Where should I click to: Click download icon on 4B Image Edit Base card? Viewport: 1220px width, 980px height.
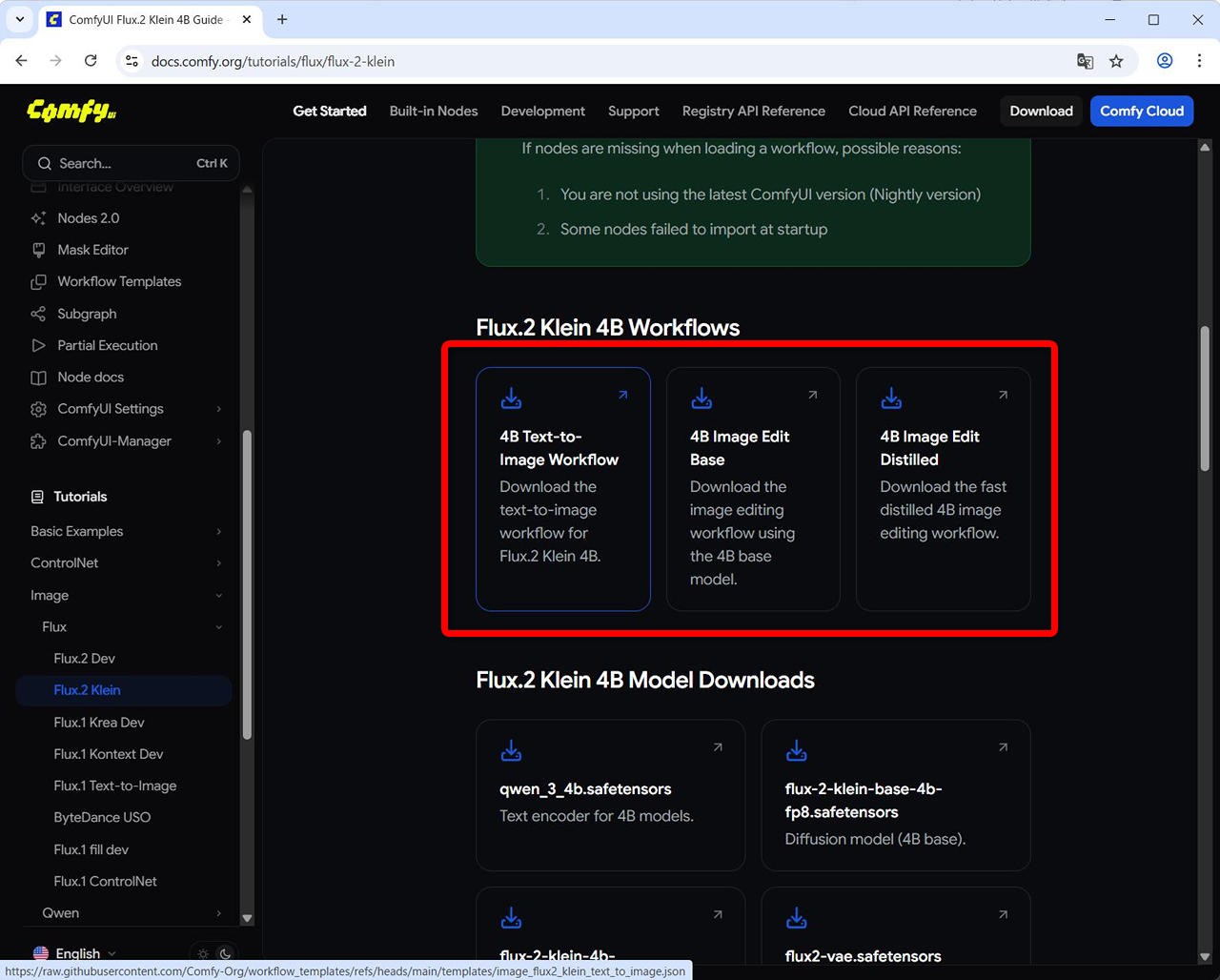[x=701, y=398]
